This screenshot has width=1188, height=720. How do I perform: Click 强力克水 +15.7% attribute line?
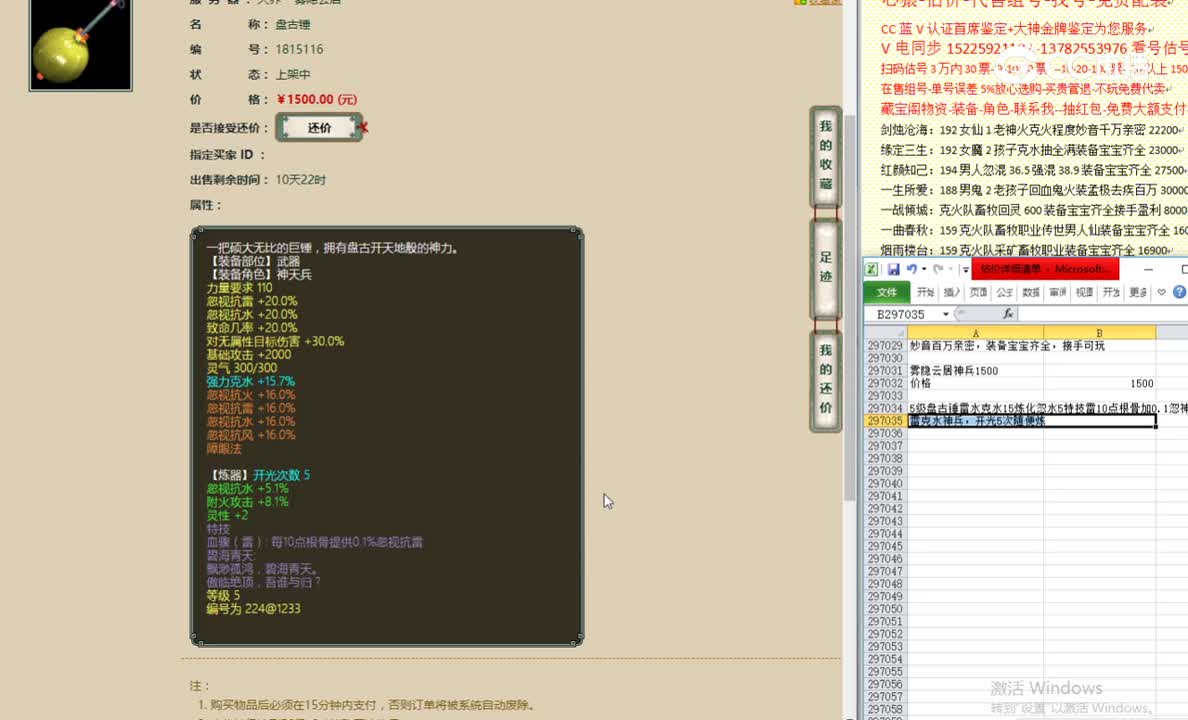[251, 381]
